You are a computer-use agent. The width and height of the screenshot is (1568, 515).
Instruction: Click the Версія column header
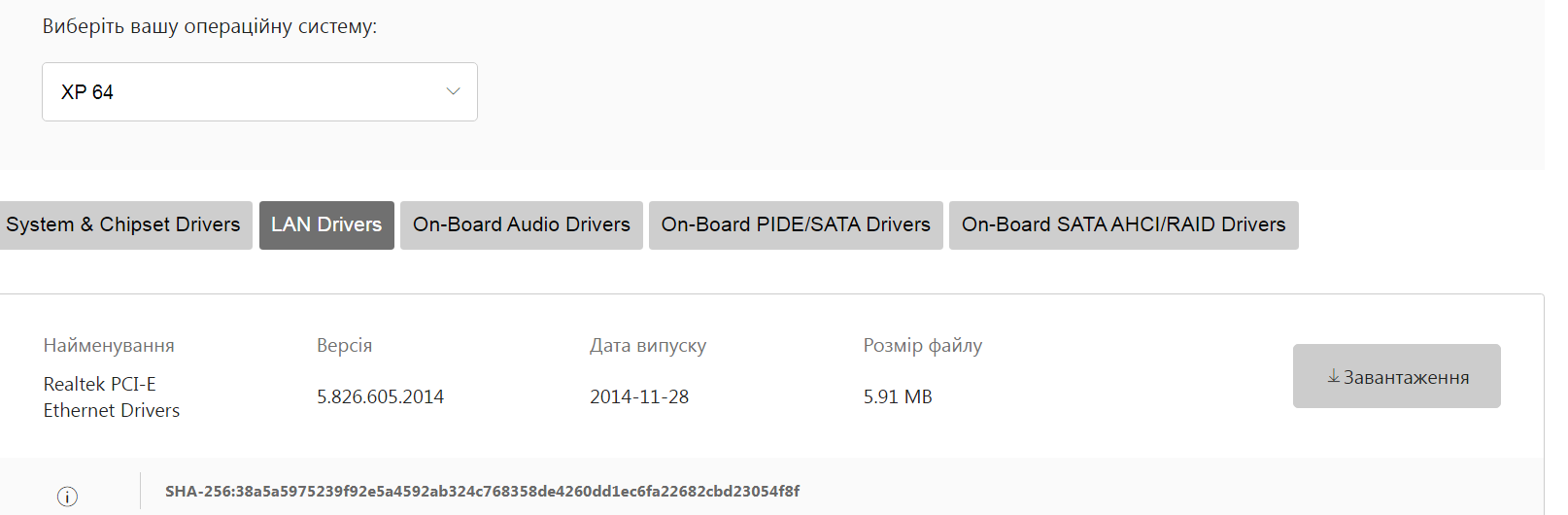[344, 346]
